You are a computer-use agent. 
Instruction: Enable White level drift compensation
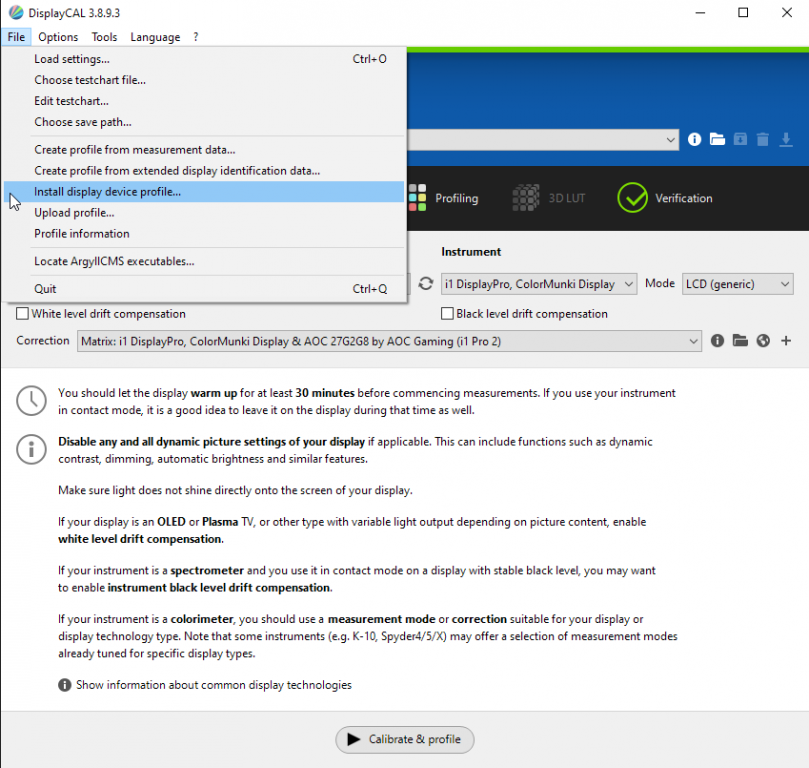pos(23,314)
